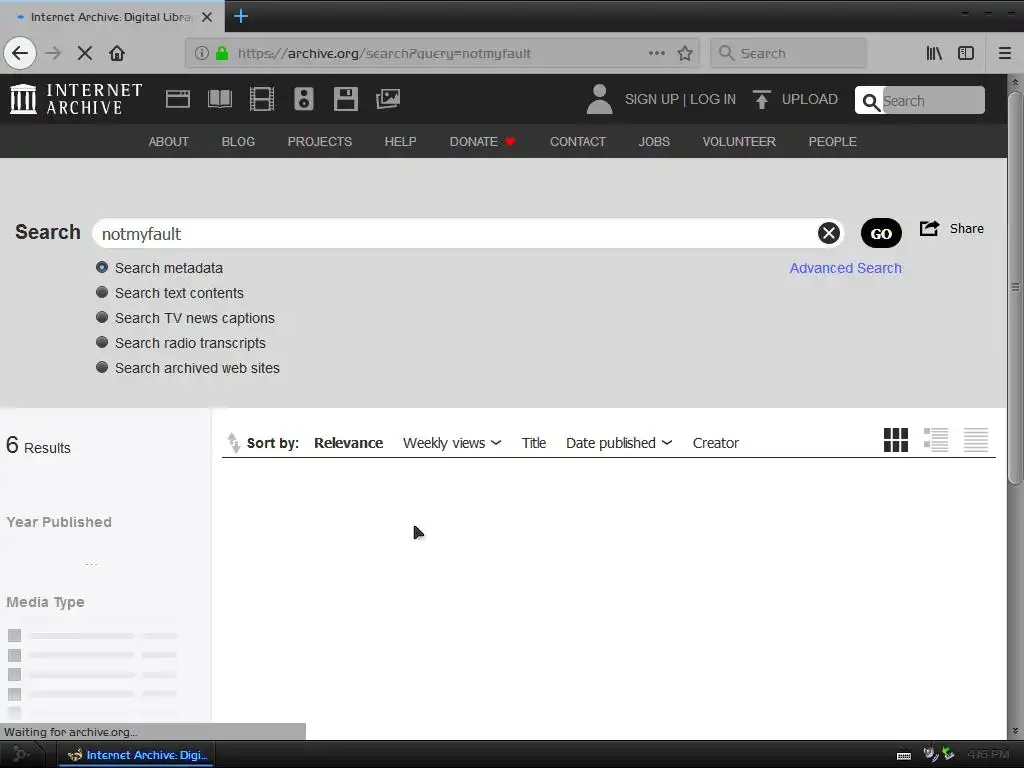1024x768 pixels.
Task: Select the Search text contents option
Action: pos(102,292)
